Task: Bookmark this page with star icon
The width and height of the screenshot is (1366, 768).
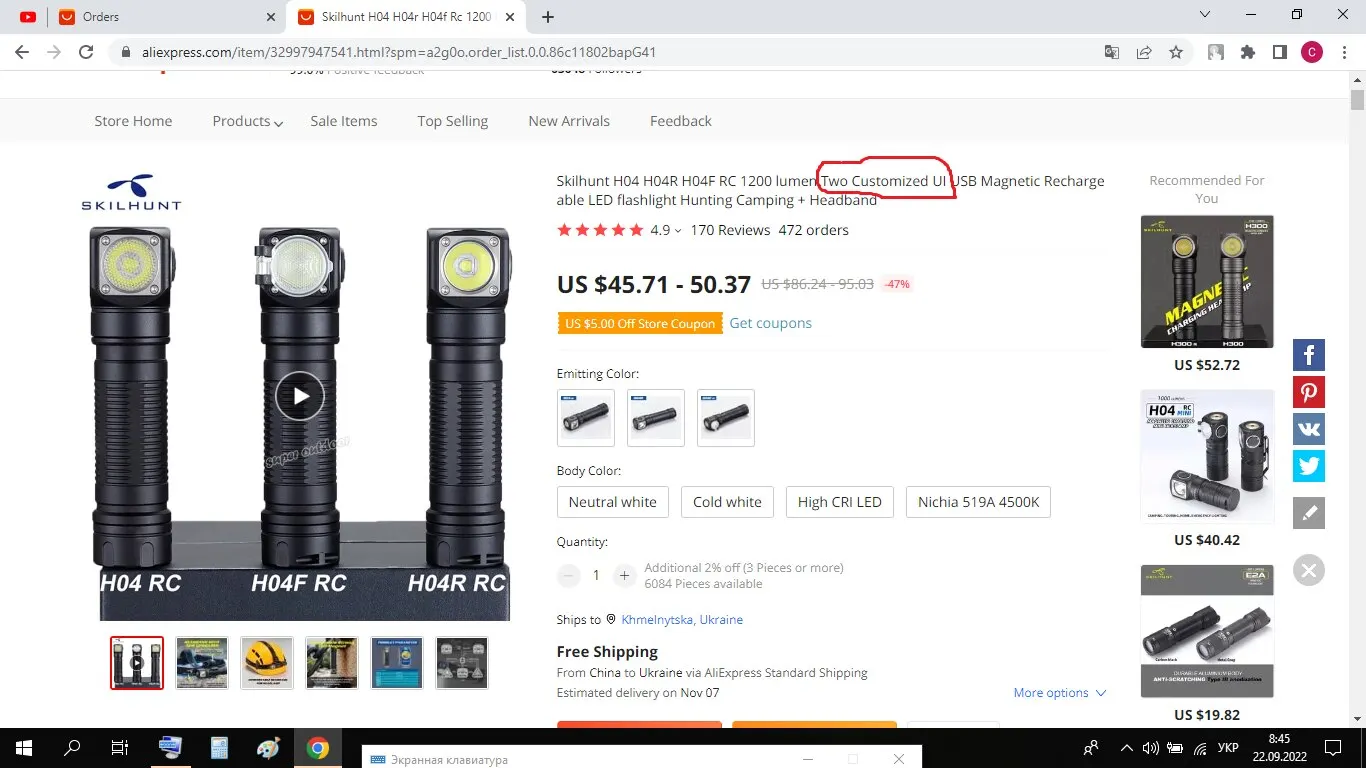Action: coord(1176,52)
